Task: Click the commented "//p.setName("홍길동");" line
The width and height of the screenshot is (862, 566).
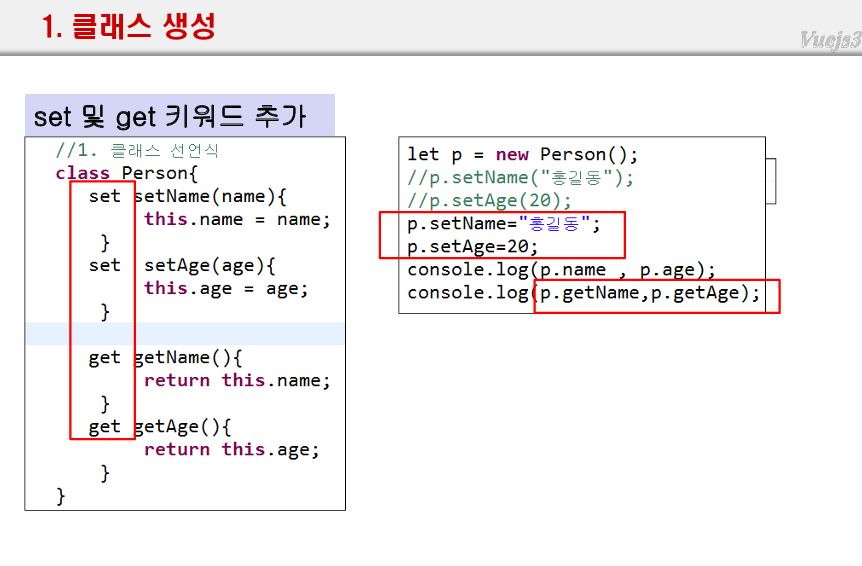Action: (x=520, y=177)
